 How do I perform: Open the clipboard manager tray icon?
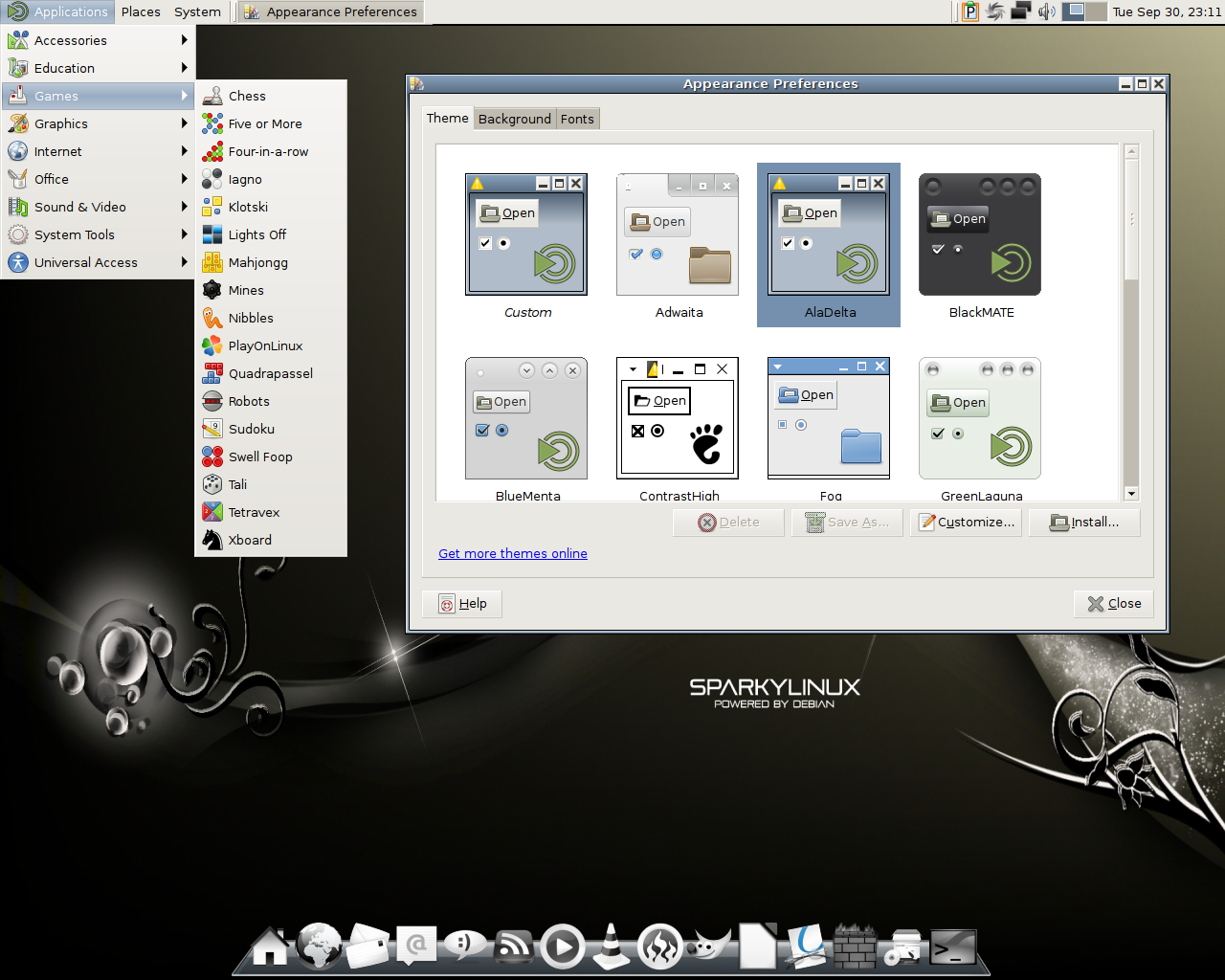pyautogui.click(x=970, y=11)
